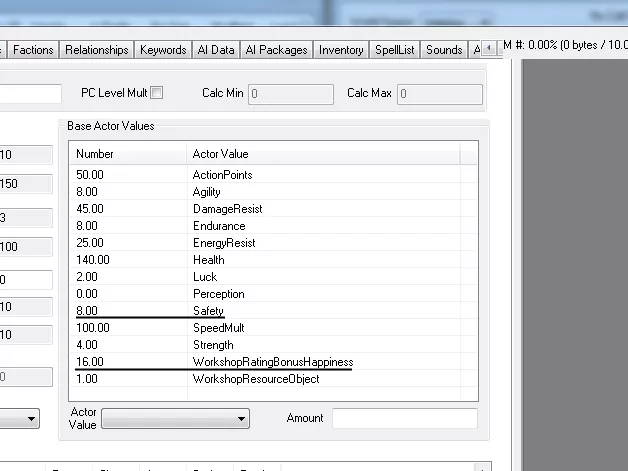This screenshot has width=628, height=471.
Task: Click the tab strip left scroll arrow
Action: tap(489, 48)
